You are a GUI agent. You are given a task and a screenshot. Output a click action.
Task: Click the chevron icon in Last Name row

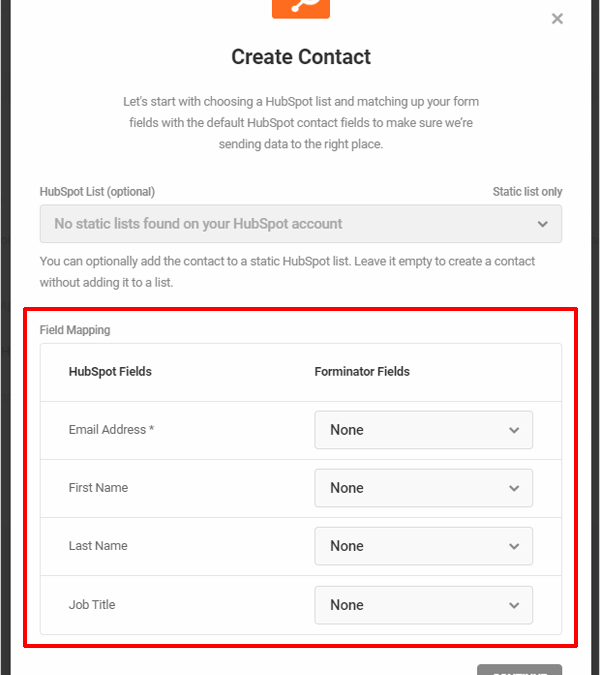[x=514, y=546]
